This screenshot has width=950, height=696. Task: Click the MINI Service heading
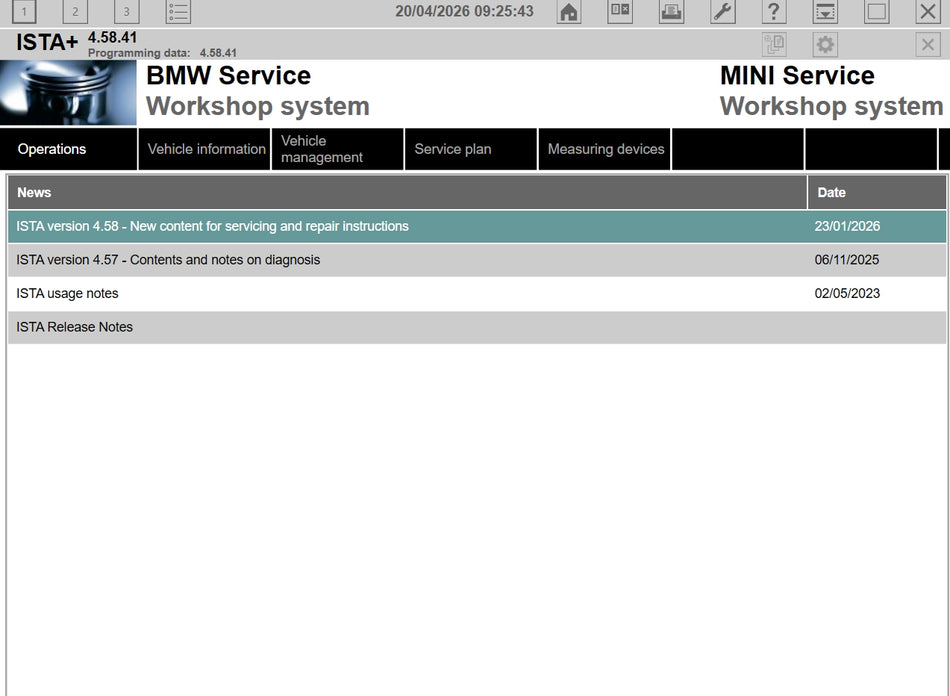(797, 76)
